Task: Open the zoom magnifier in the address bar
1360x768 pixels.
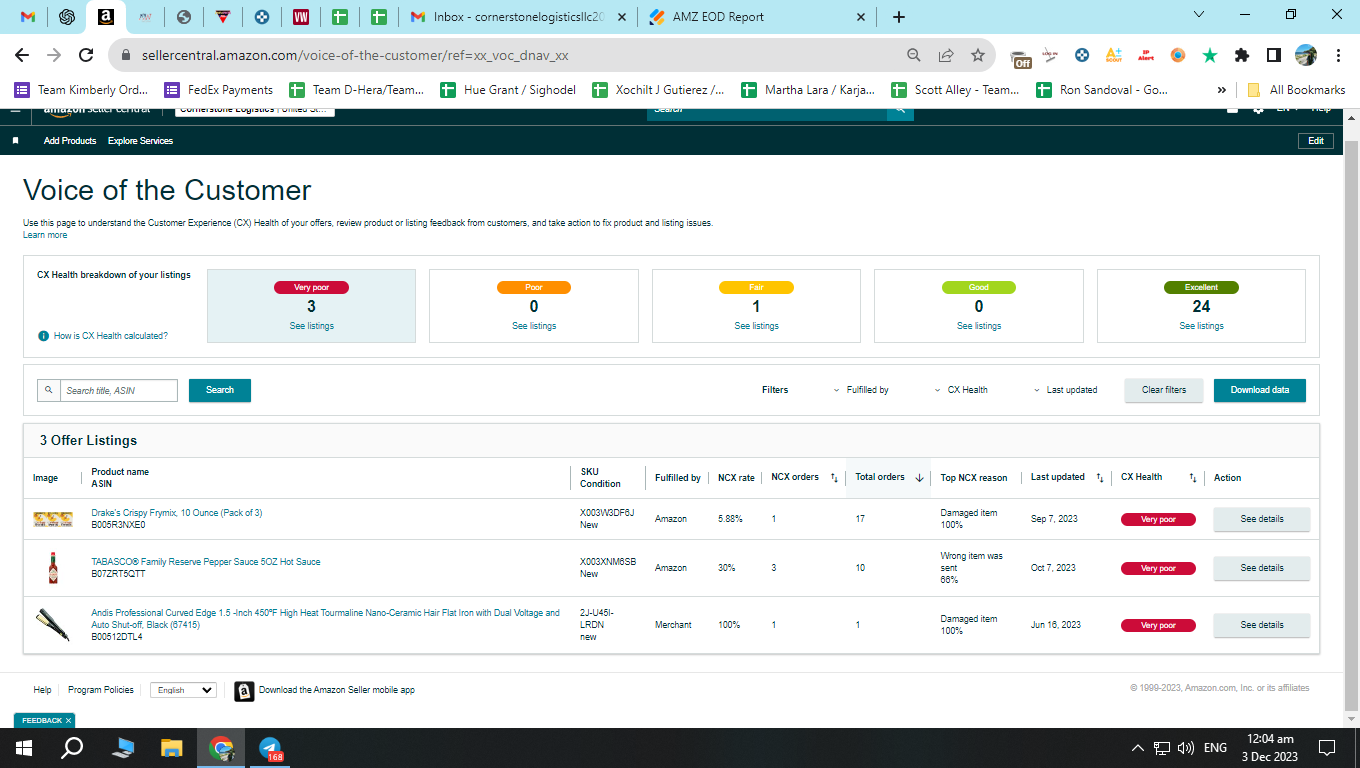Action: (913, 55)
